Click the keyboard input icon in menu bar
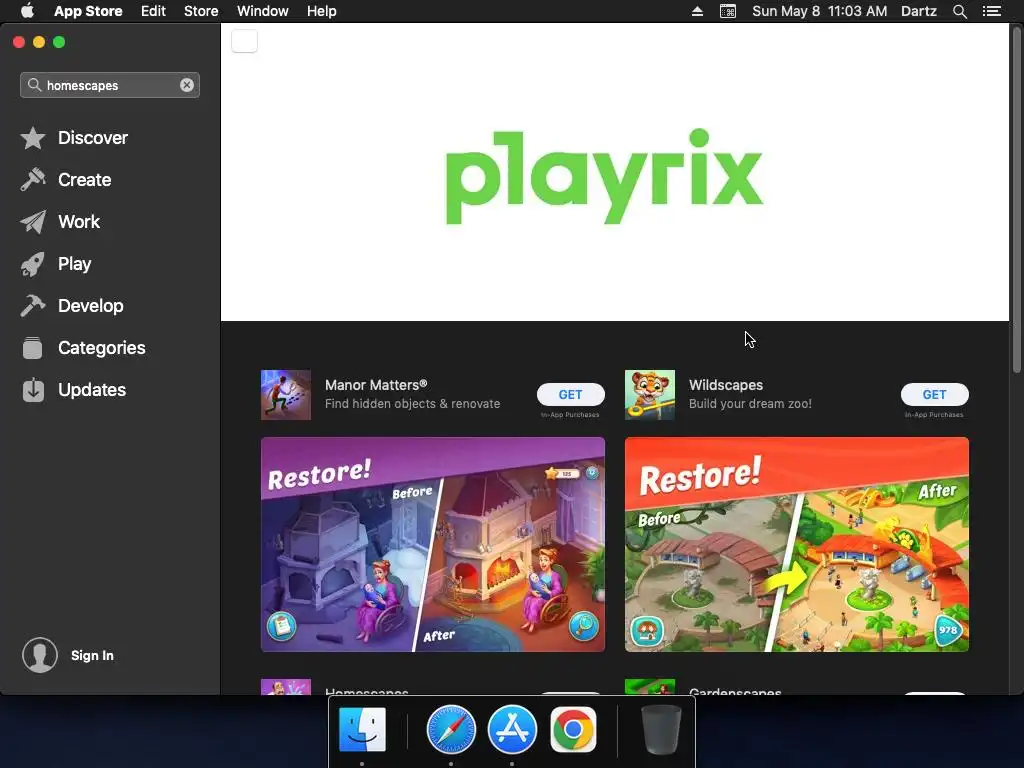 coord(728,11)
